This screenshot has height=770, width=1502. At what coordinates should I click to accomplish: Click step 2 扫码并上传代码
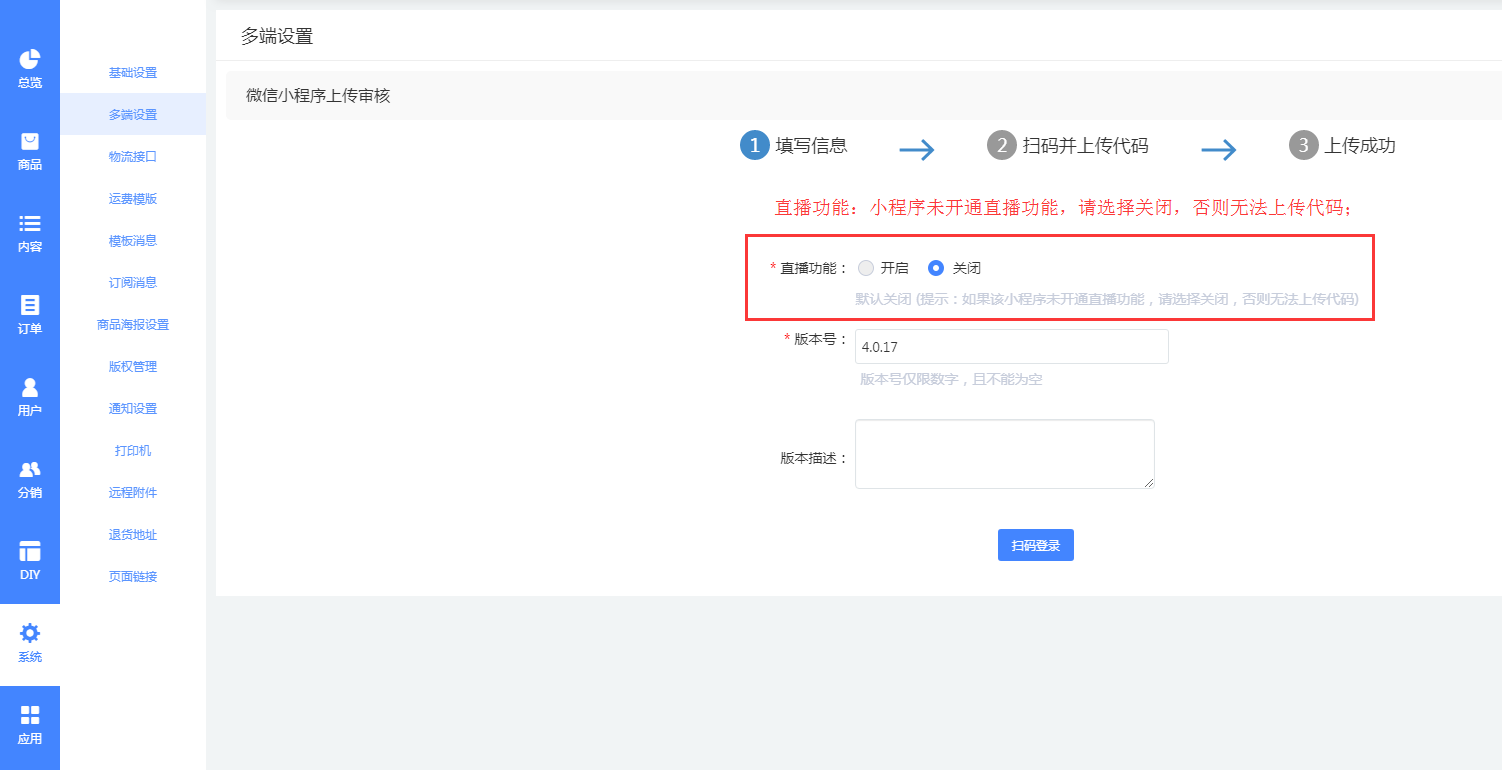point(1067,146)
